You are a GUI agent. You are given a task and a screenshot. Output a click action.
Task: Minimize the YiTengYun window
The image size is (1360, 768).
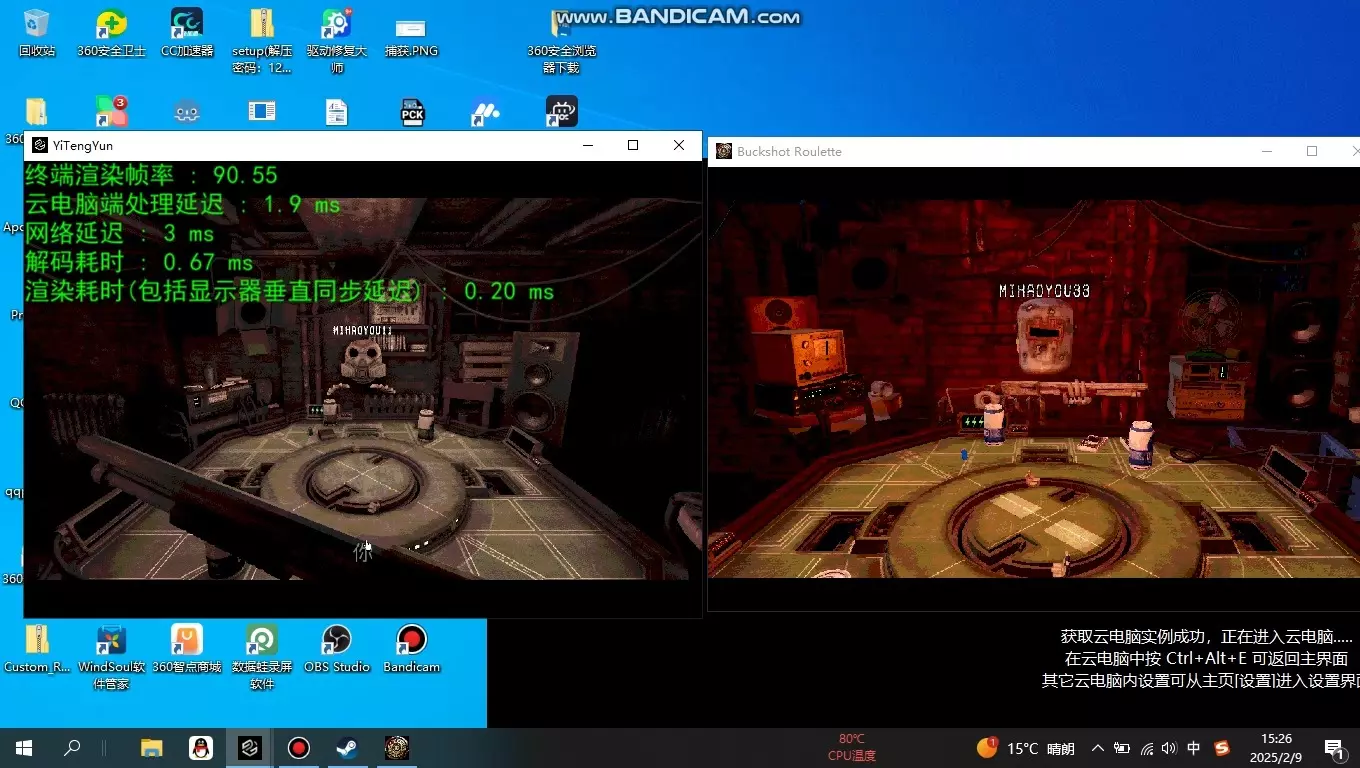pos(588,145)
